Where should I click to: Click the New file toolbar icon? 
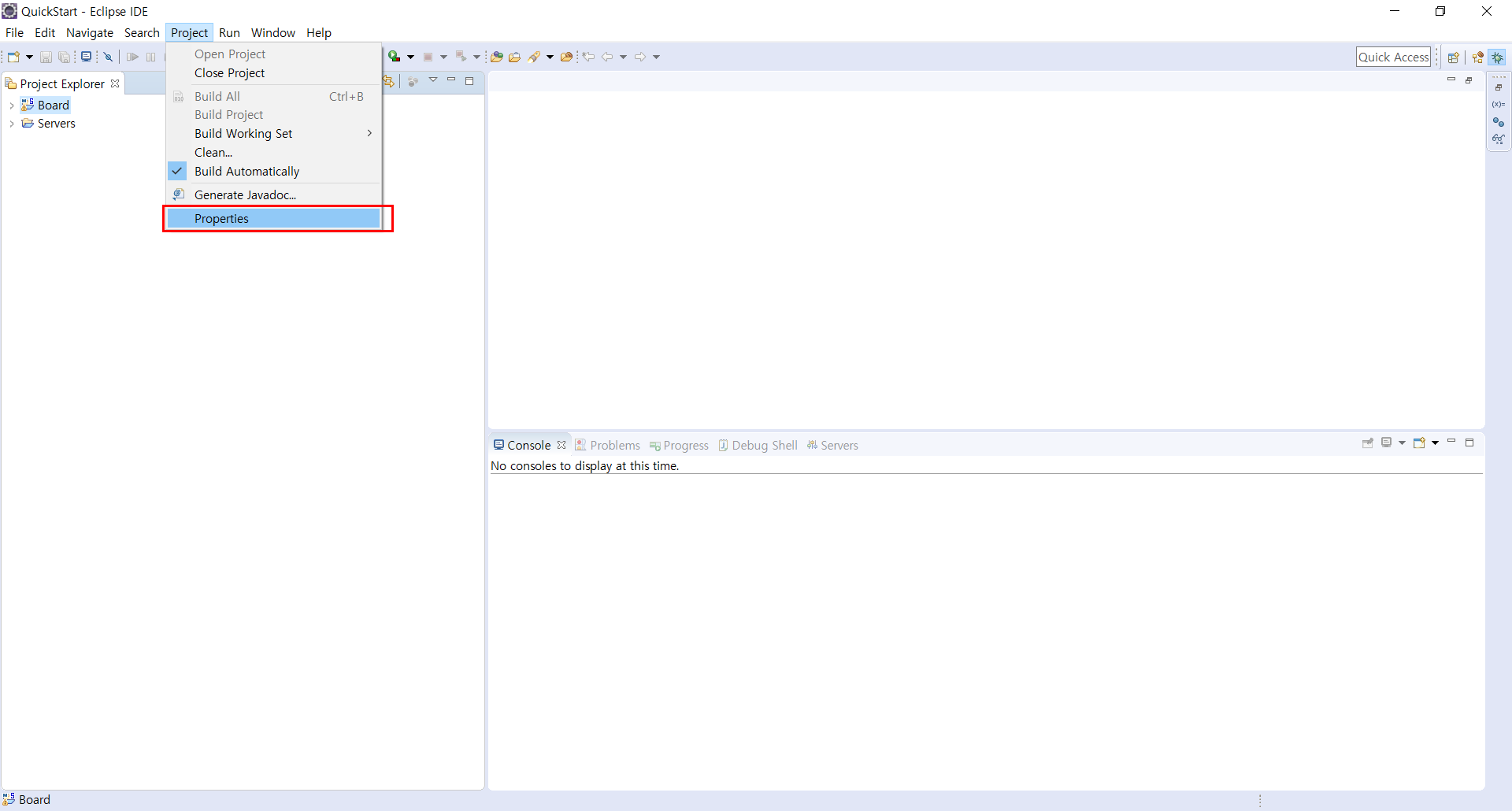tap(13, 57)
